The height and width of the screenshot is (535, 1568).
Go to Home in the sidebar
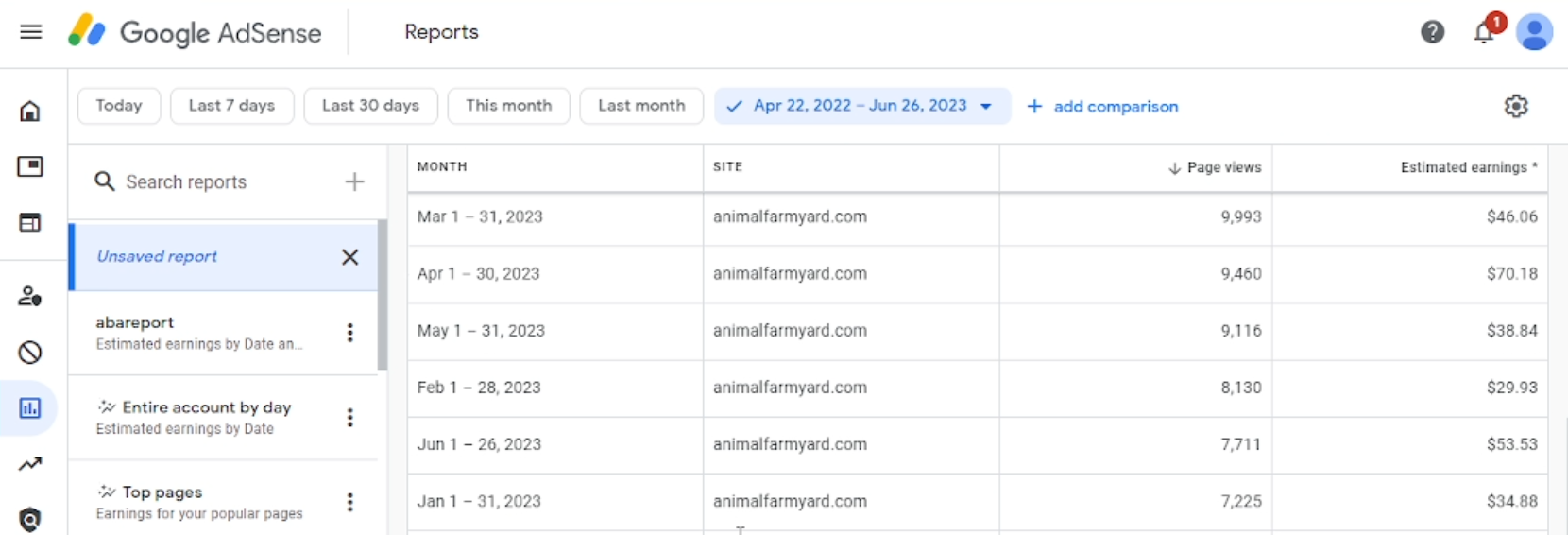(30, 112)
